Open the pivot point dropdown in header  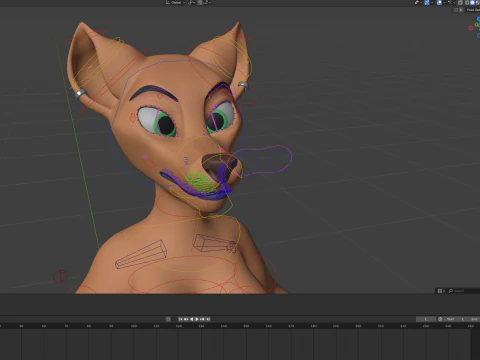click(x=191, y=2)
